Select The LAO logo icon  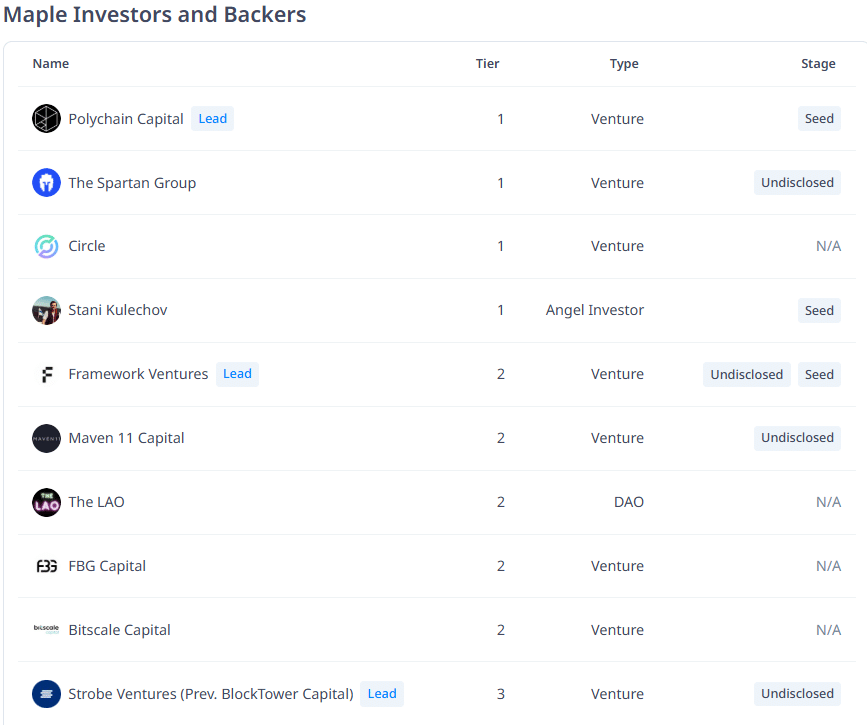coord(46,502)
